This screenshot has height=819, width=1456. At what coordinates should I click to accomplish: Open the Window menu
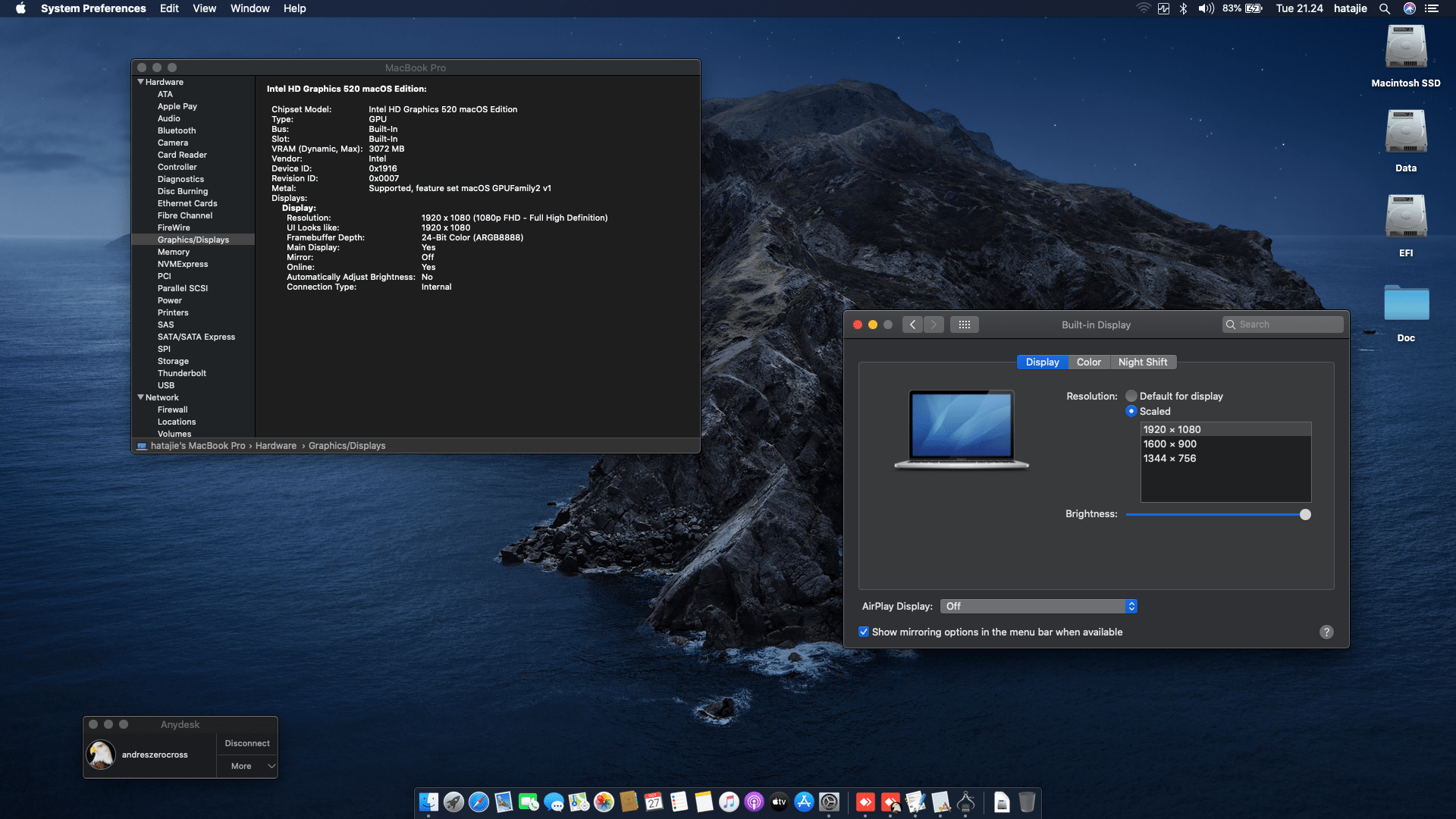(x=249, y=8)
